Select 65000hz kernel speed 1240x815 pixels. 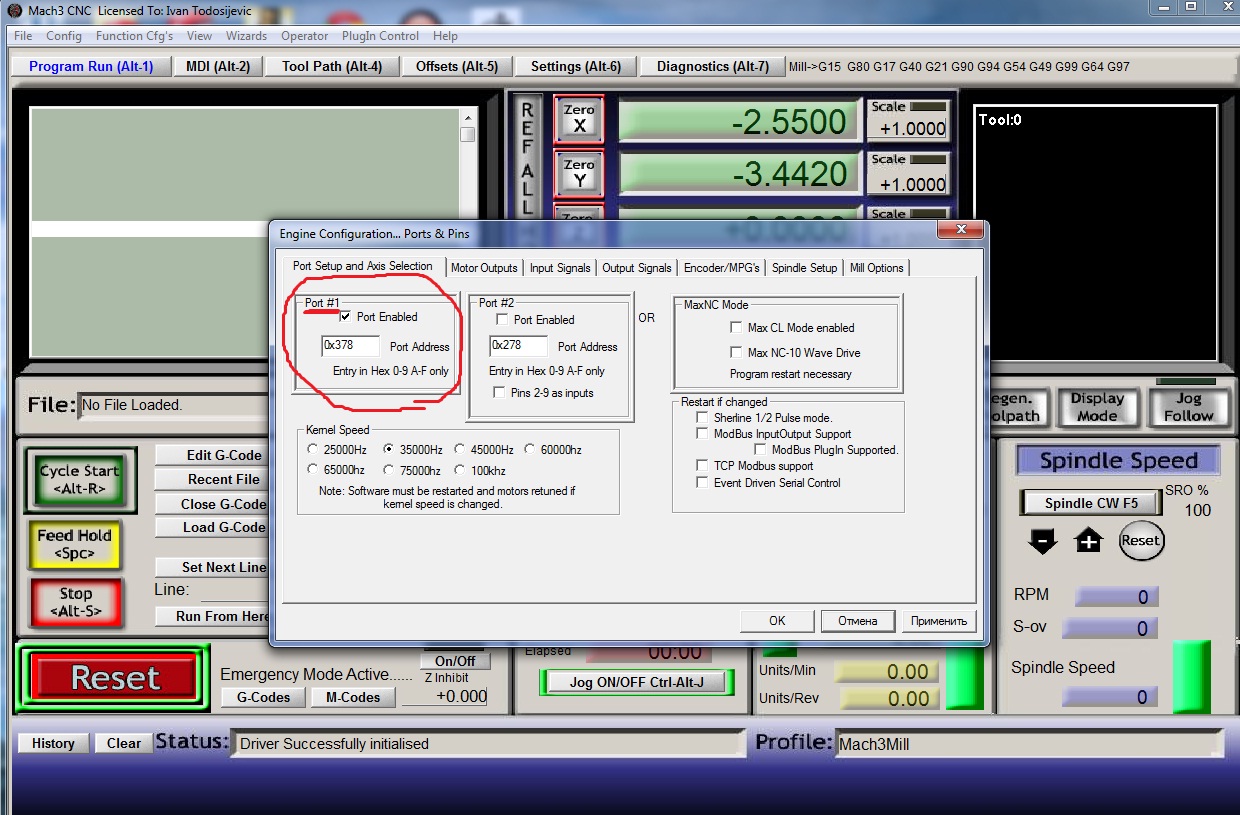(314, 470)
